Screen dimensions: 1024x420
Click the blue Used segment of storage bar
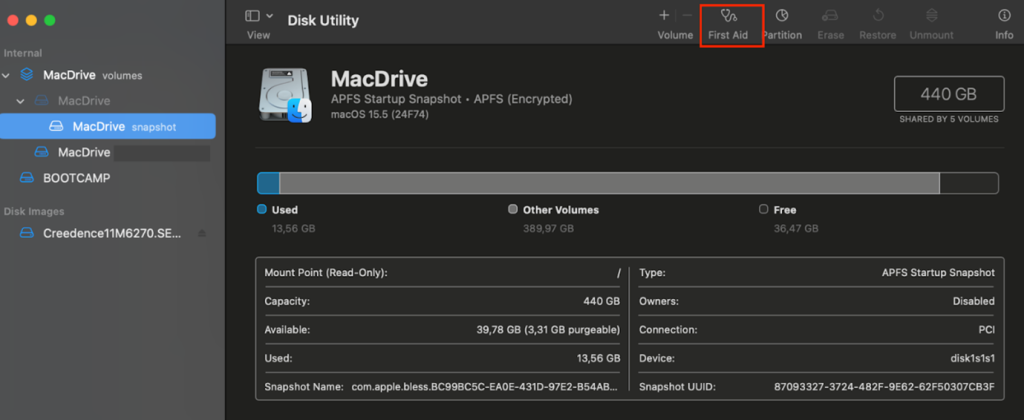[268, 183]
